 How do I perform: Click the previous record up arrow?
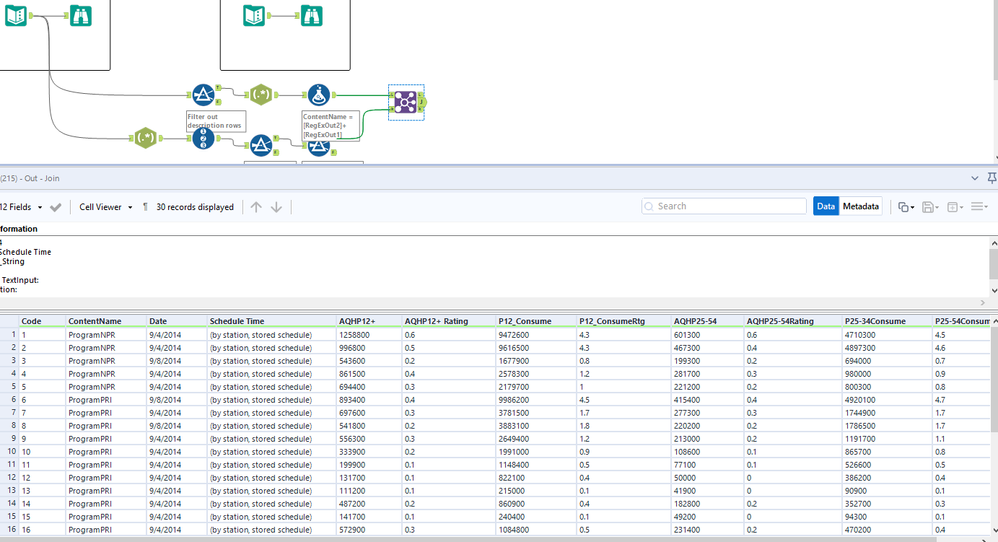(256, 207)
